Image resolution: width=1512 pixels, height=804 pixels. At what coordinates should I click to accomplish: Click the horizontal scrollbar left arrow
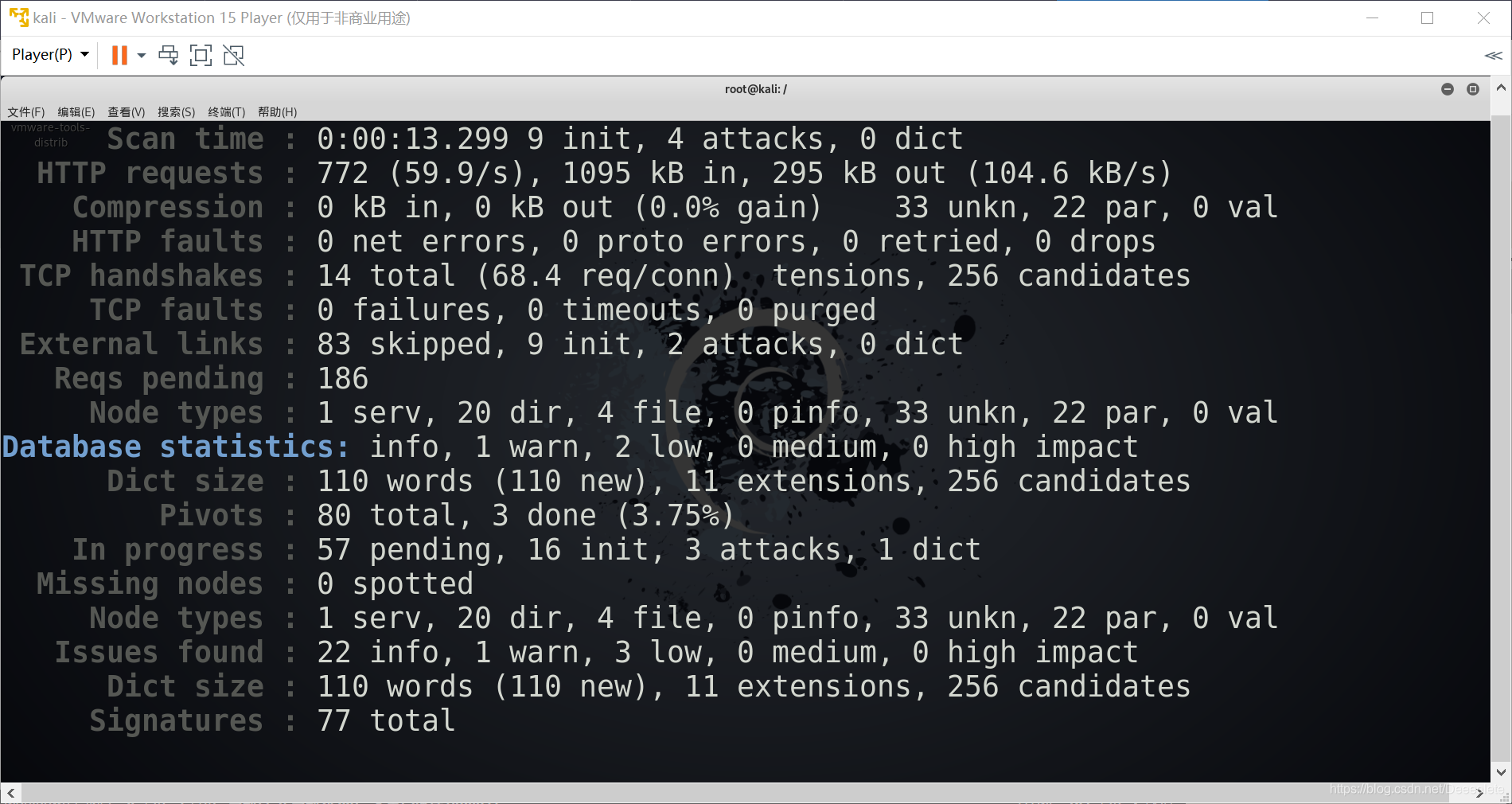tap(11, 793)
